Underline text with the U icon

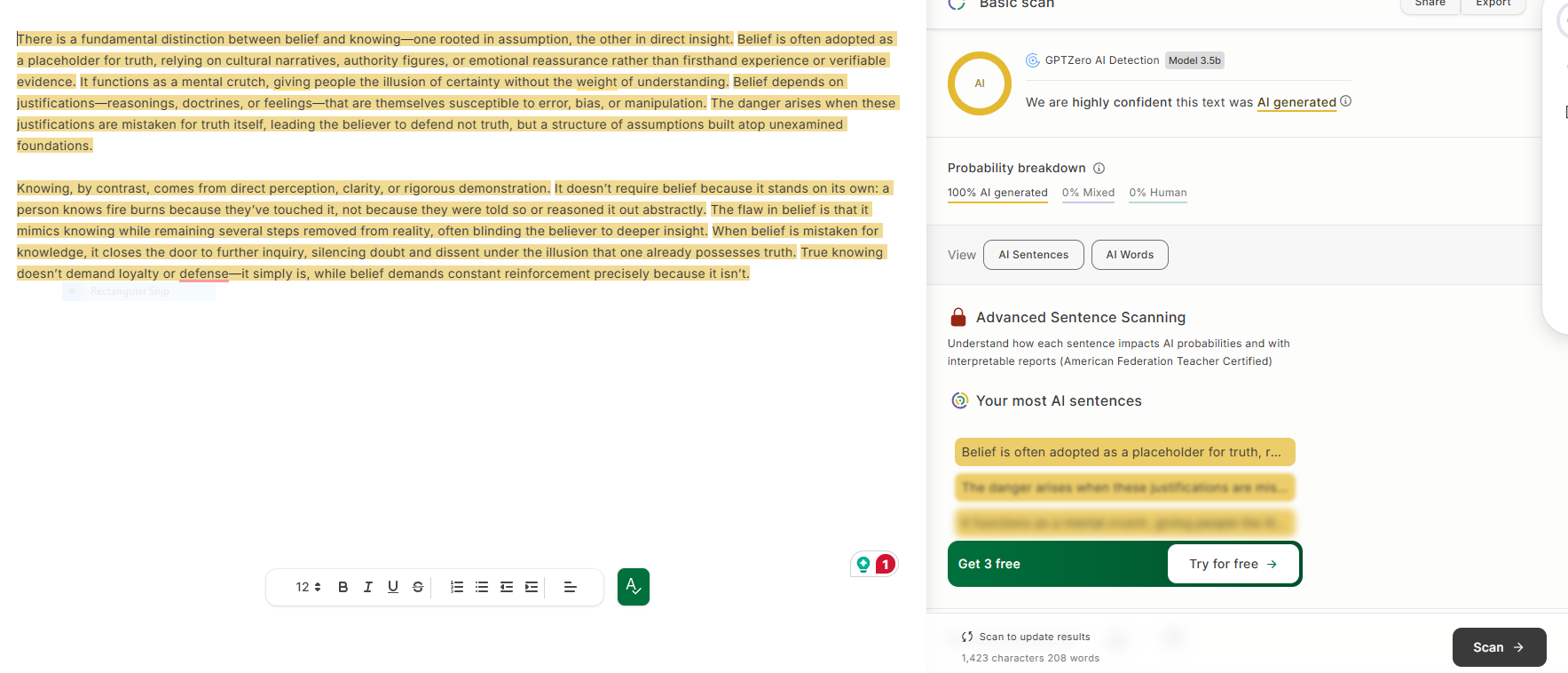coord(393,587)
